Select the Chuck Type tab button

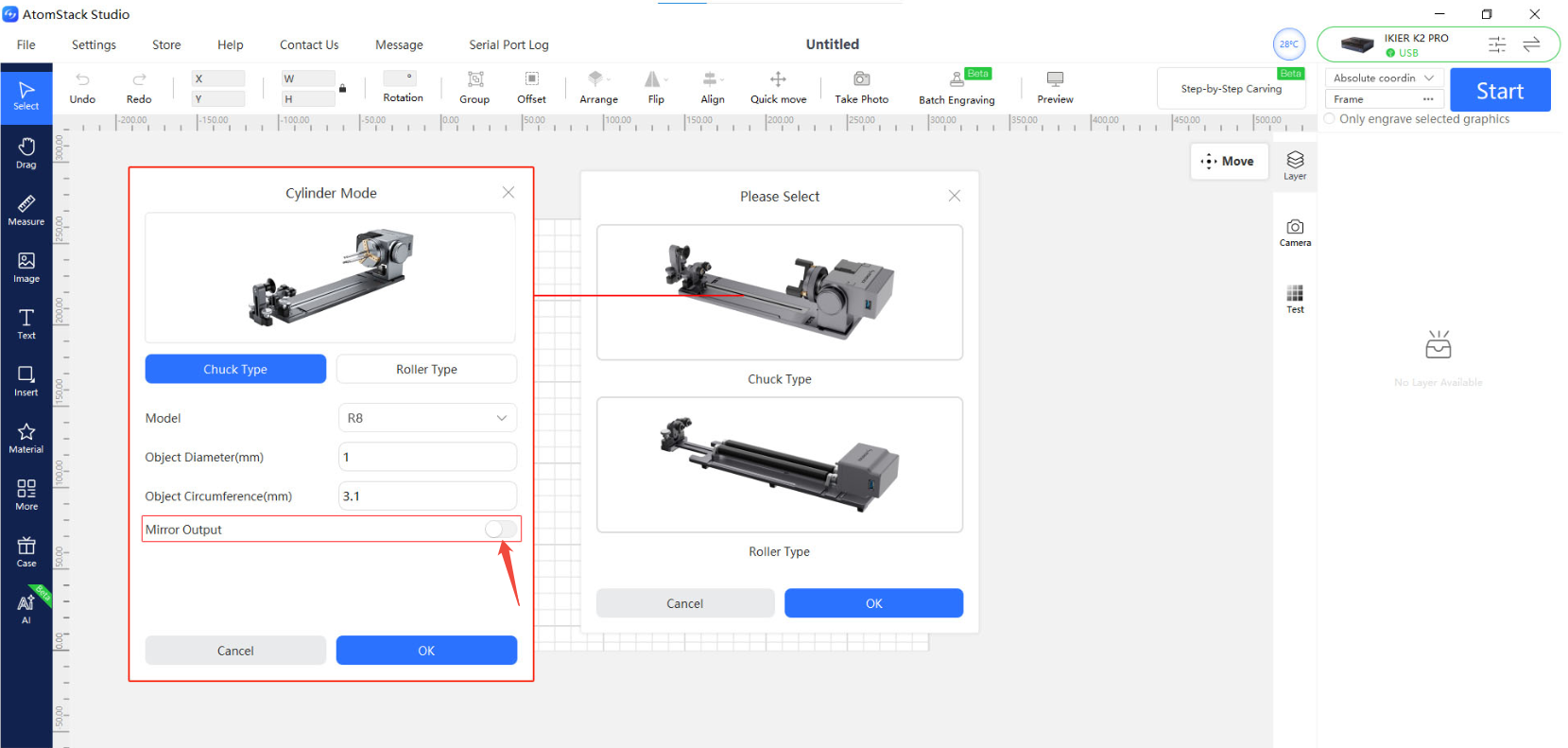click(x=235, y=369)
